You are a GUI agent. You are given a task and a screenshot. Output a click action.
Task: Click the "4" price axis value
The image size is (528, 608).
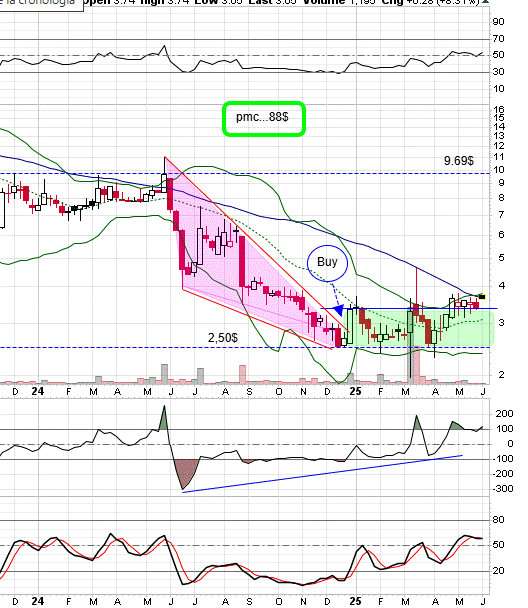pos(502,286)
